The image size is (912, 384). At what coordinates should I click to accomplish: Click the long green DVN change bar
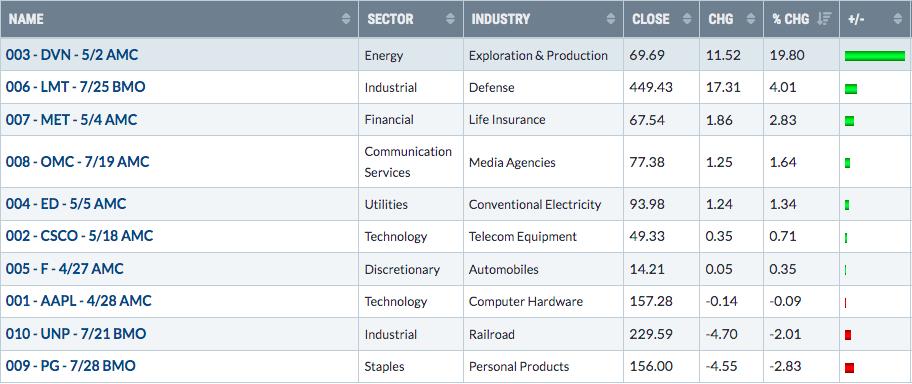875,56
